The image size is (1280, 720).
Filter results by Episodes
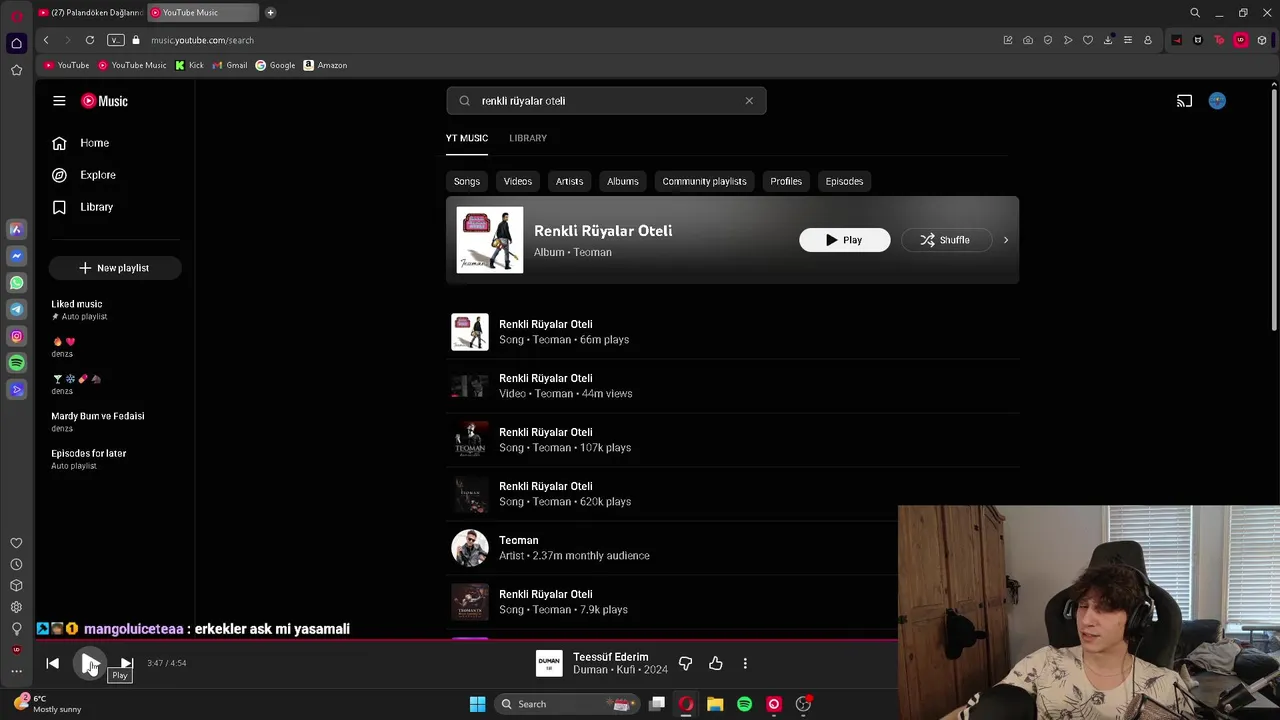(x=844, y=181)
